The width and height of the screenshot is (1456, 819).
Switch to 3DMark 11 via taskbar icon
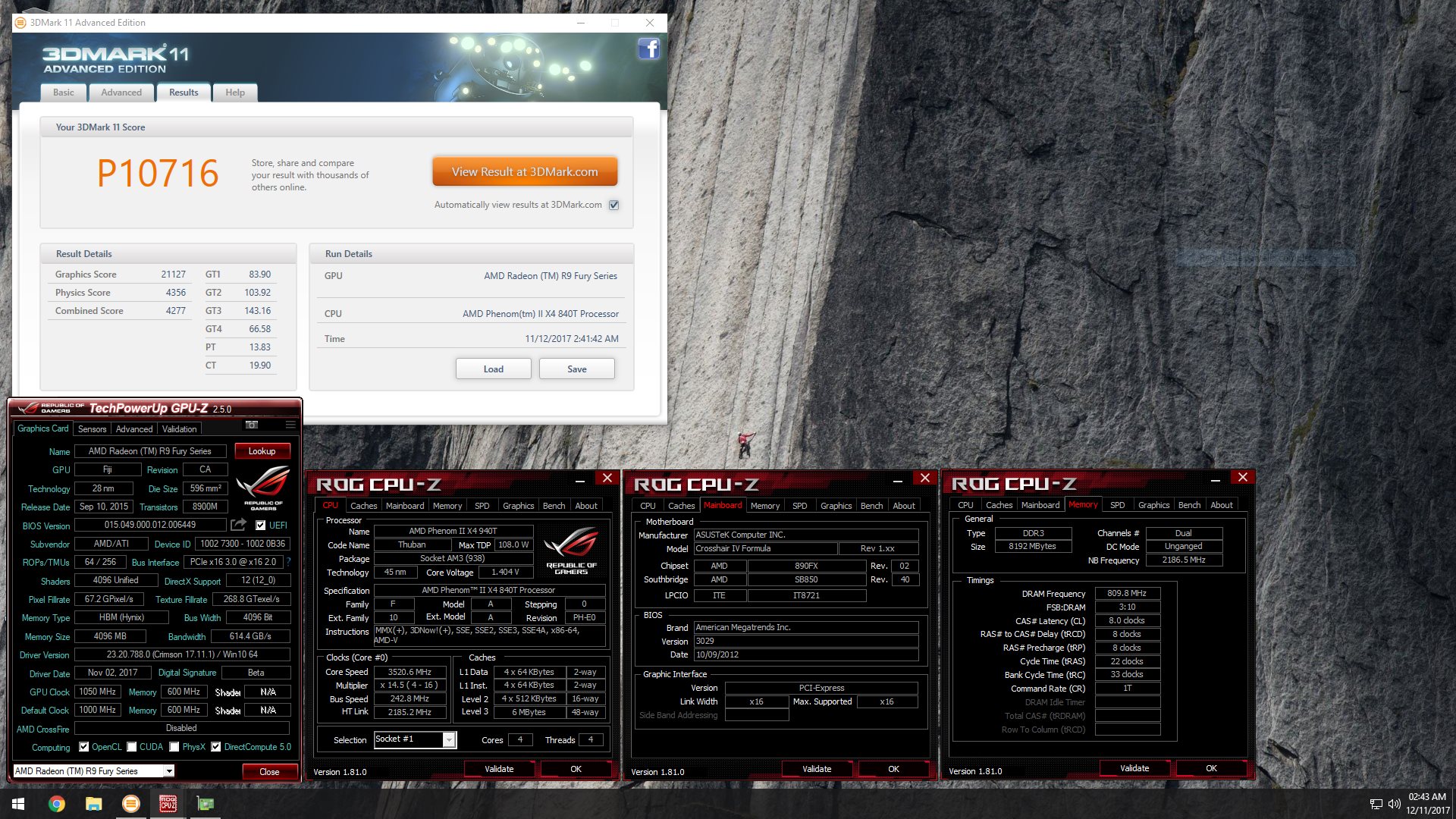click(131, 804)
